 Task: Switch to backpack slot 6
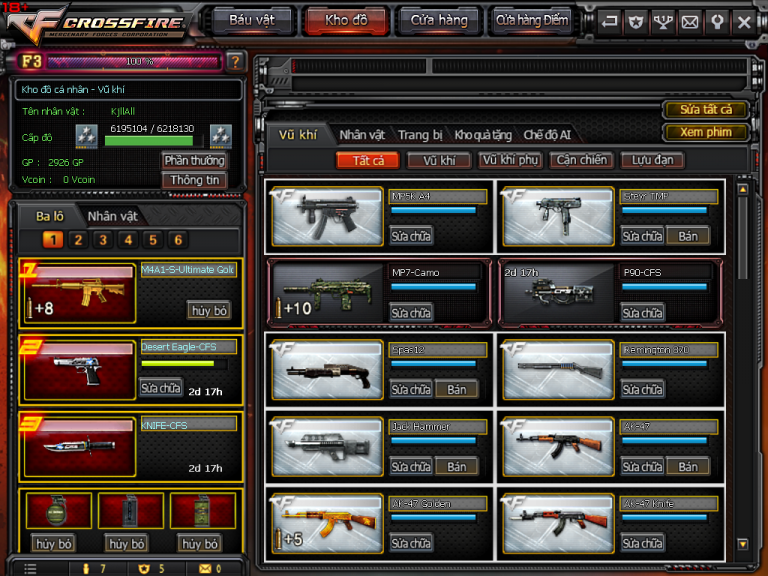[x=178, y=240]
